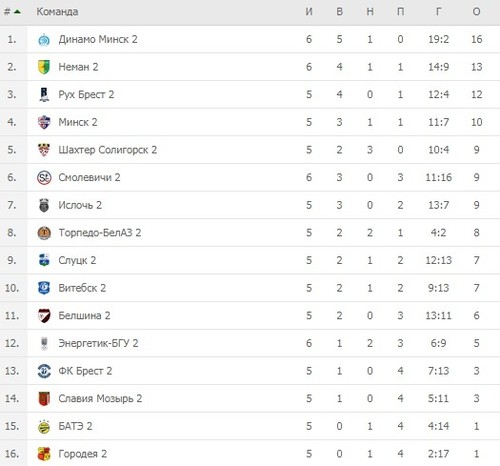Screen dimensions: 500x466
Task: Select the И games played column header
Action: click(309, 12)
